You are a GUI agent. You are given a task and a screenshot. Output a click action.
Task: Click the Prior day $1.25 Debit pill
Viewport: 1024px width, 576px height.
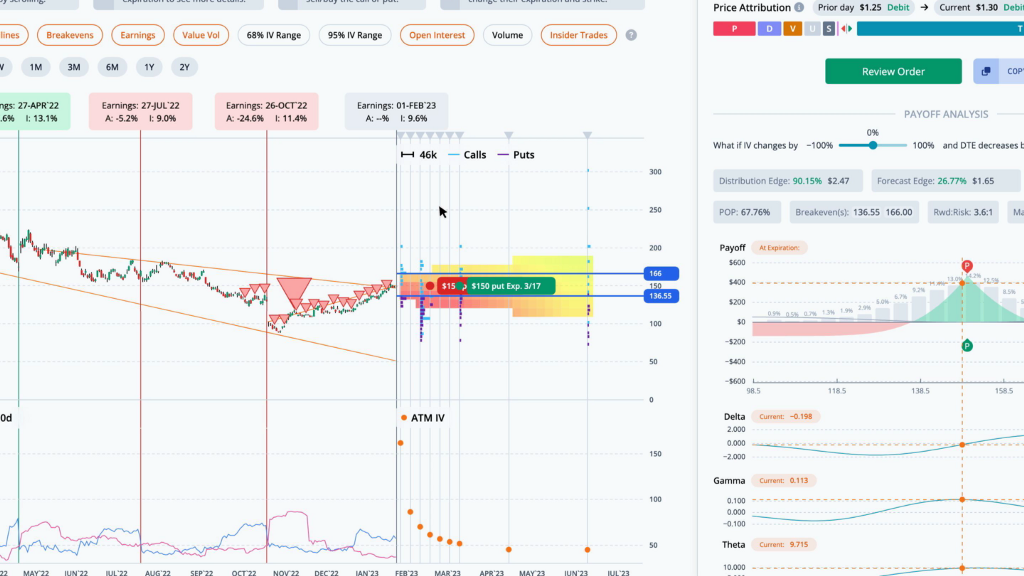[x=863, y=8]
